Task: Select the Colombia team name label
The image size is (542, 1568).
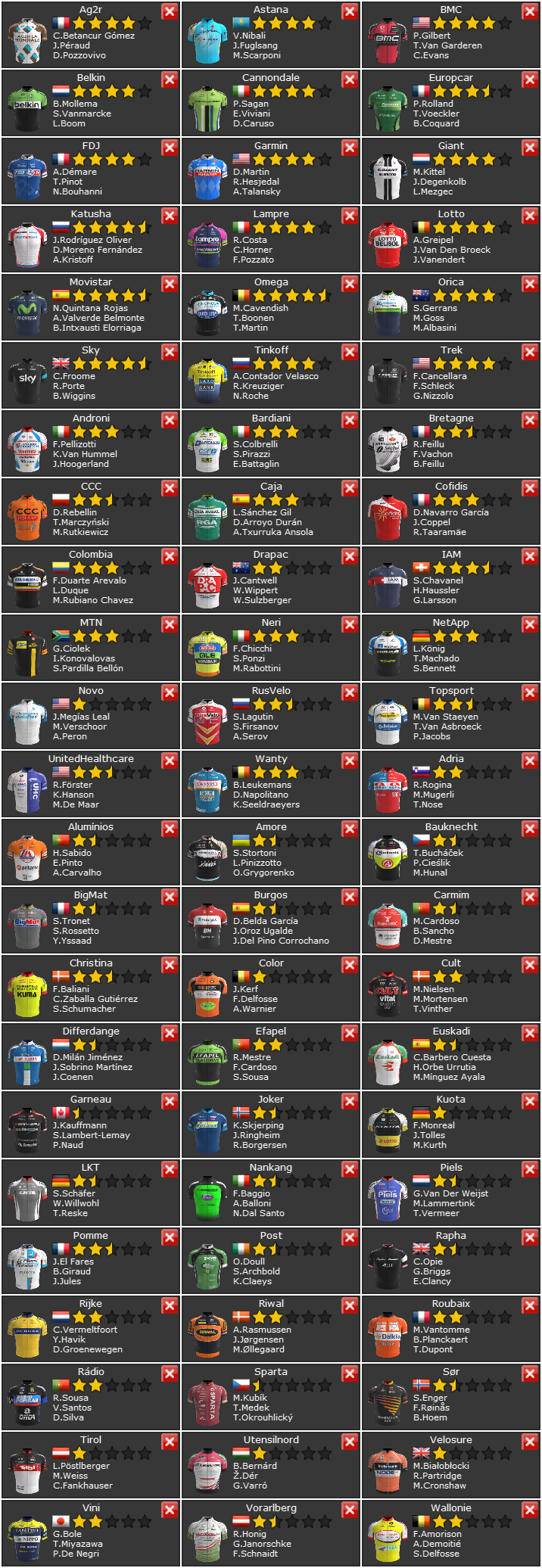Action: [91, 555]
